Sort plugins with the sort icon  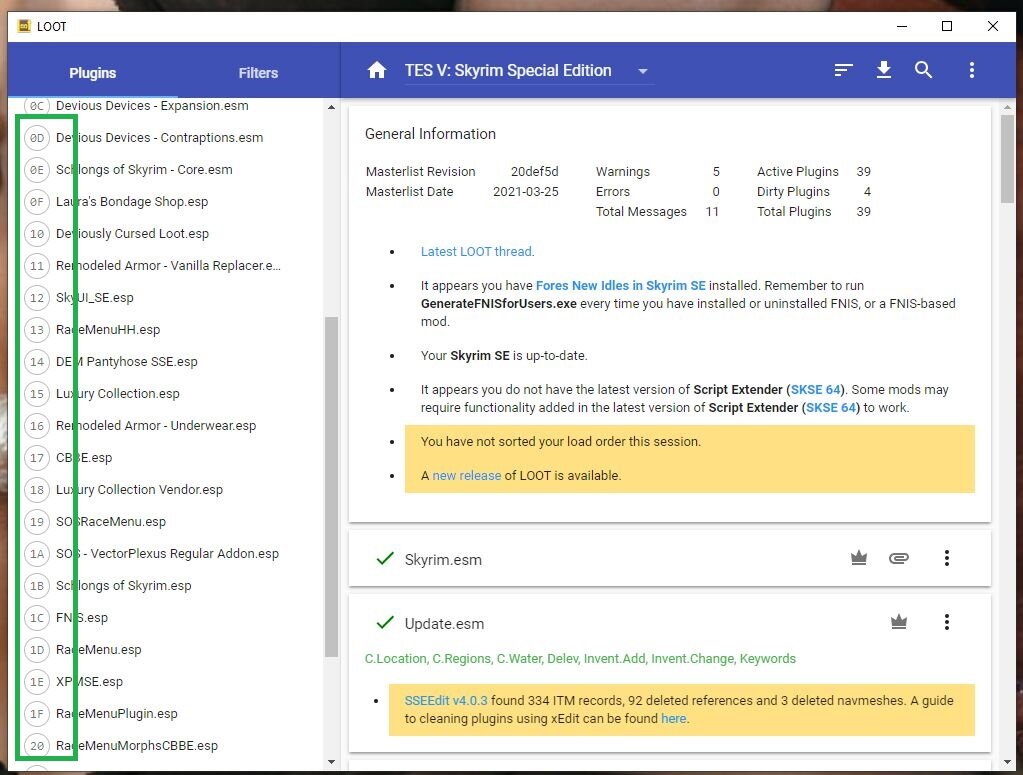click(843, 70)
